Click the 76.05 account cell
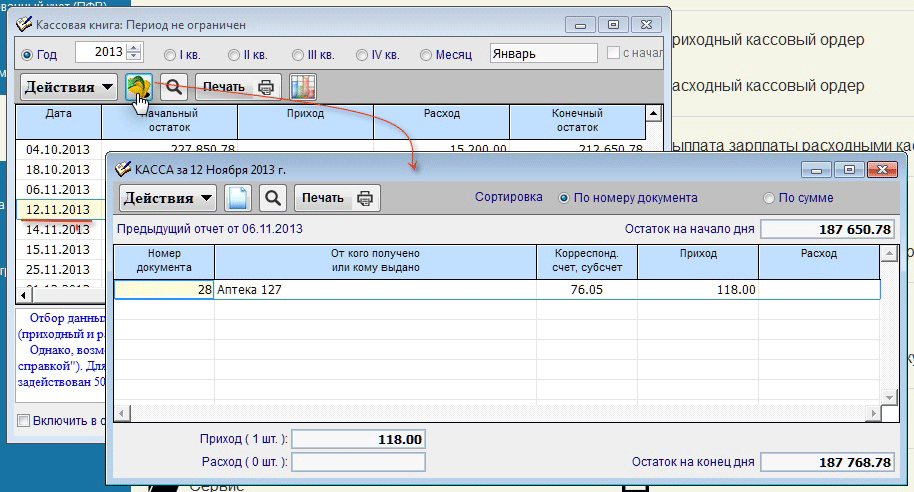Viewport: 914px width, 492px height. 587,290
